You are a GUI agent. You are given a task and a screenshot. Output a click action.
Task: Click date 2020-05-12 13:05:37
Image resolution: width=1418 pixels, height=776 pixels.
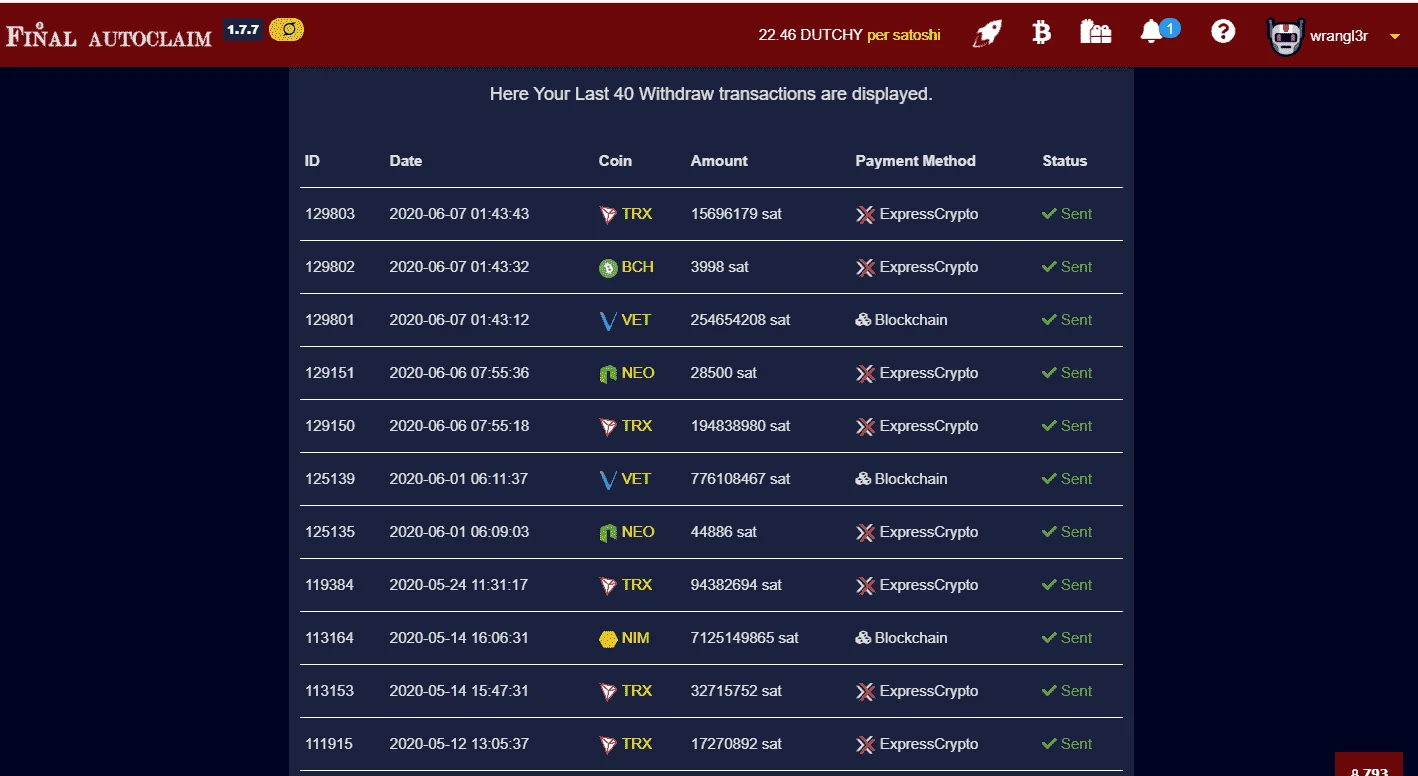click(459, 744)
